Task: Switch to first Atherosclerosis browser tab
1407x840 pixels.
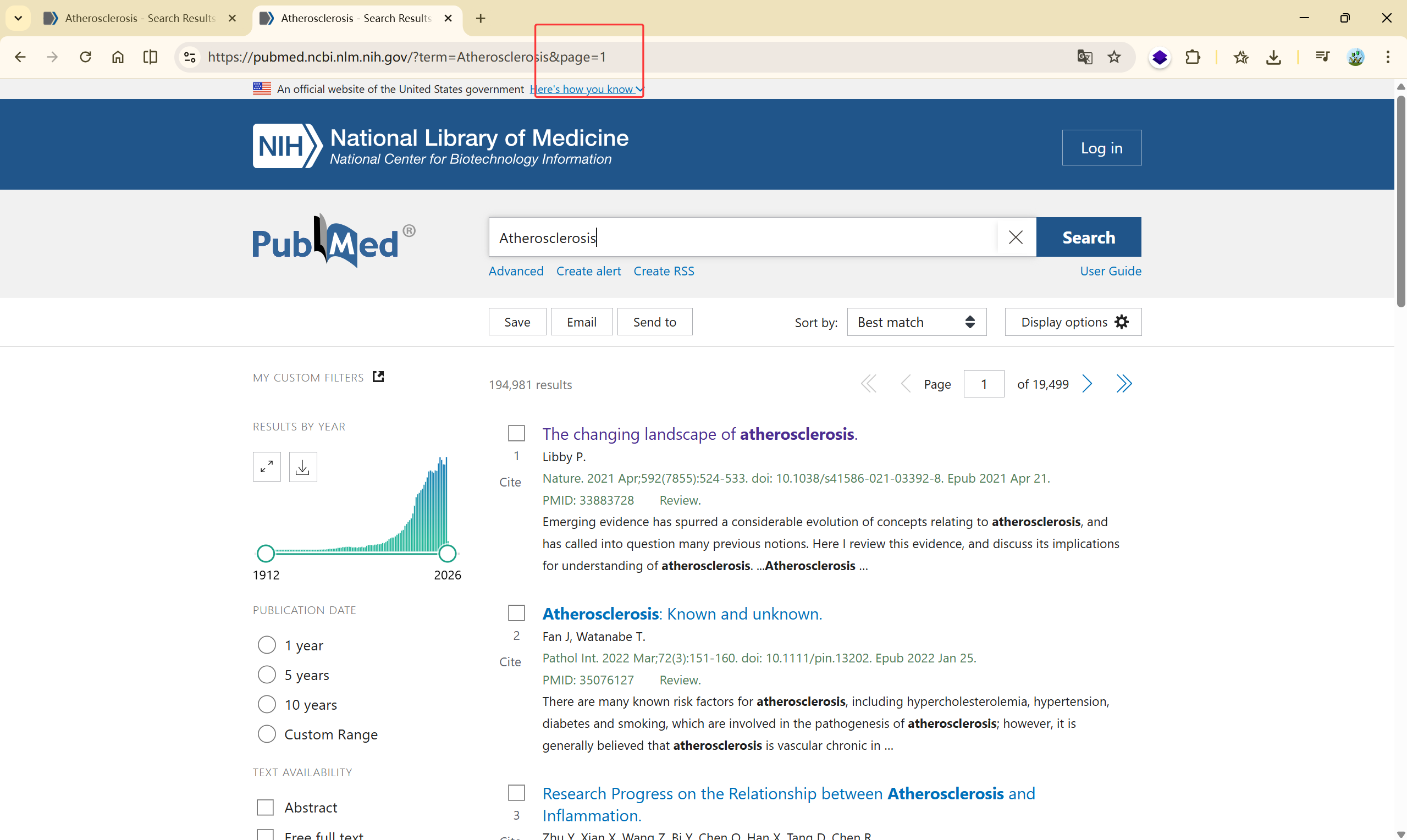Action: tap(139, 18)
